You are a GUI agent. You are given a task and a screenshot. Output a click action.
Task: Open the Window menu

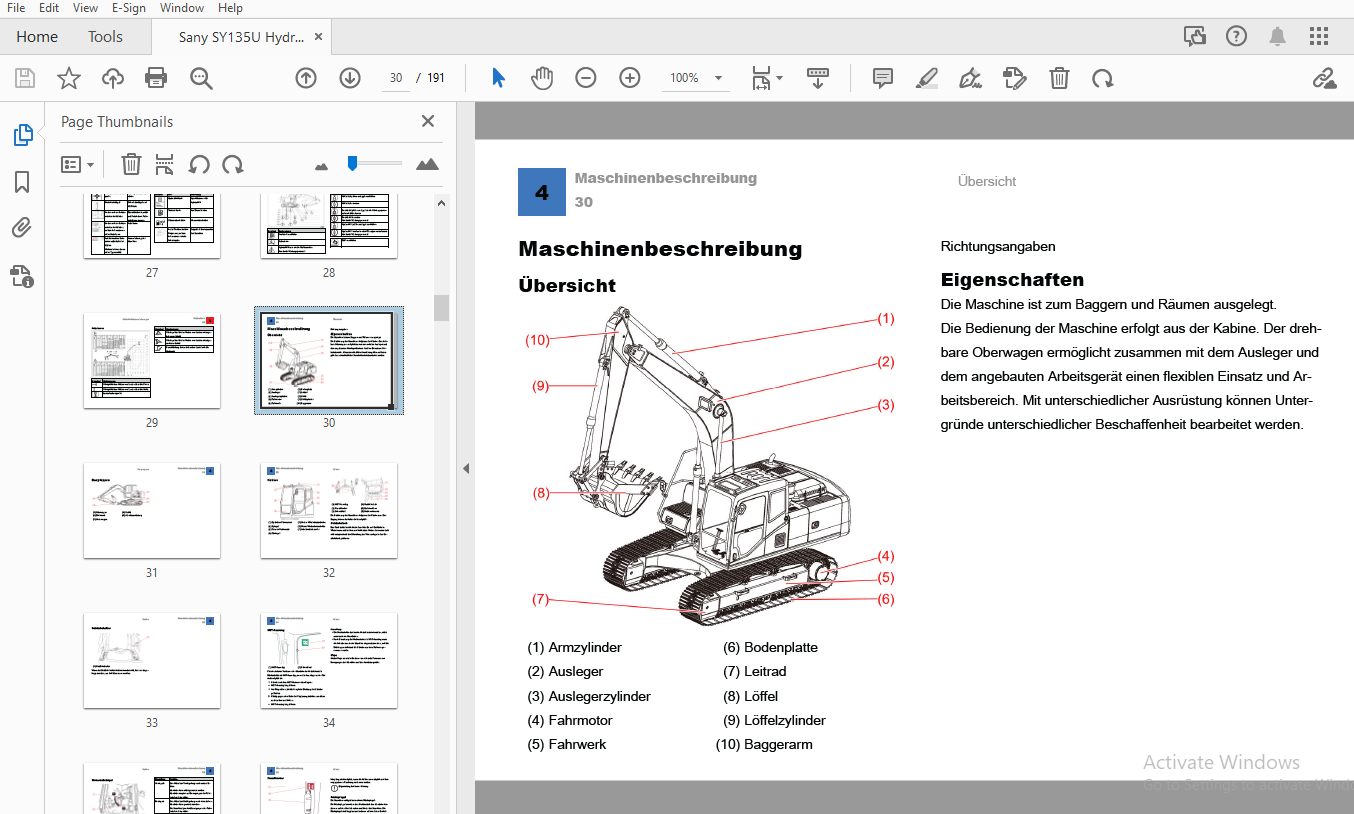(181, 8)
